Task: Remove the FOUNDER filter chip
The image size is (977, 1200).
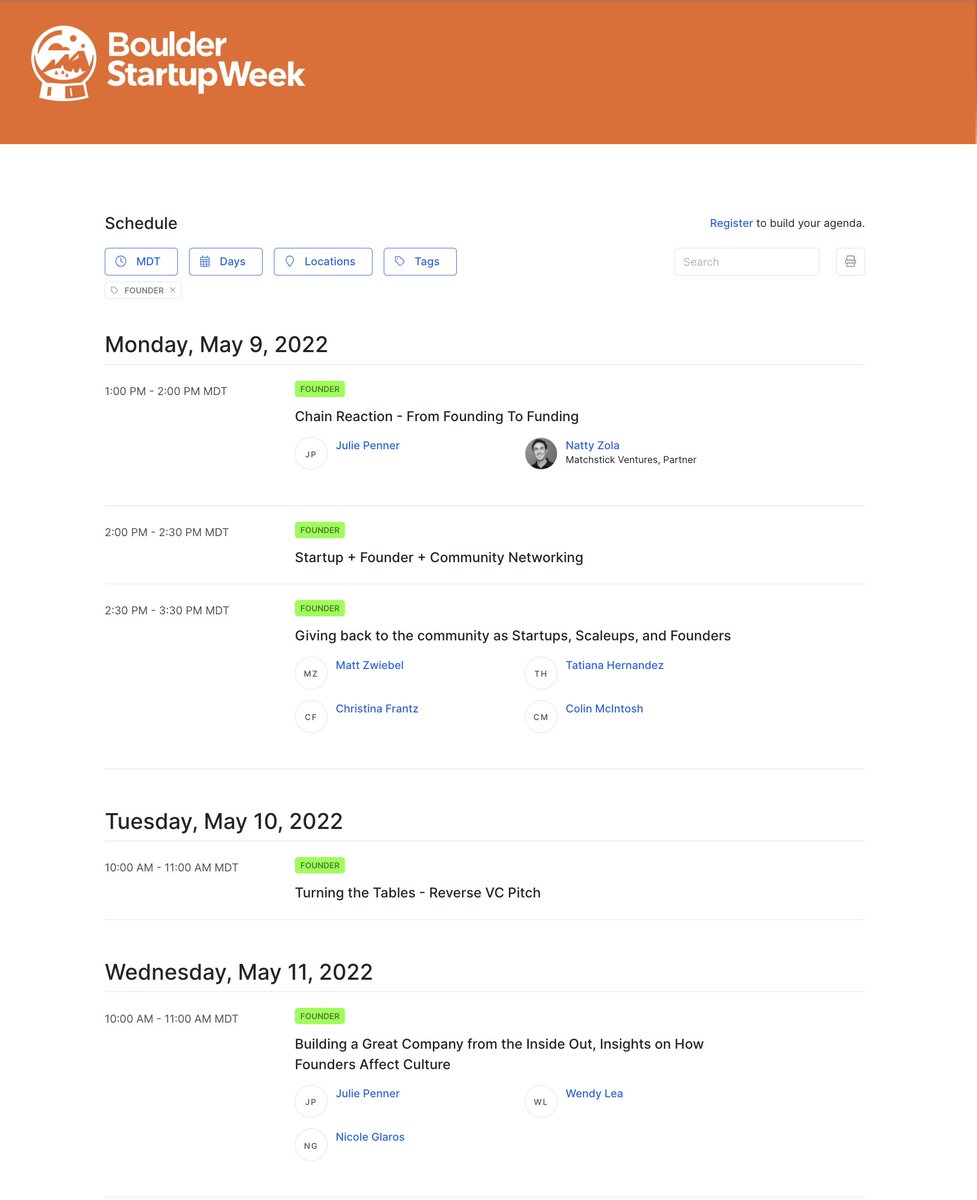Action: (x=172, y=290)
